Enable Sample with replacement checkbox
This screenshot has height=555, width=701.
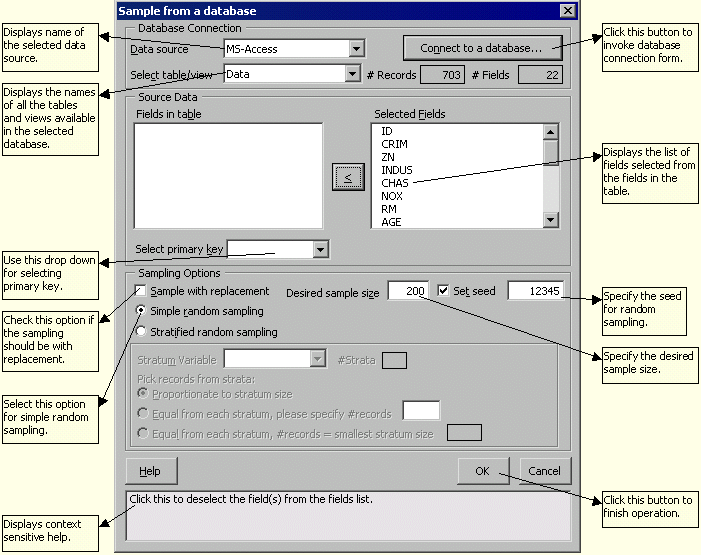pyautogui.click(x=141, y=291)
